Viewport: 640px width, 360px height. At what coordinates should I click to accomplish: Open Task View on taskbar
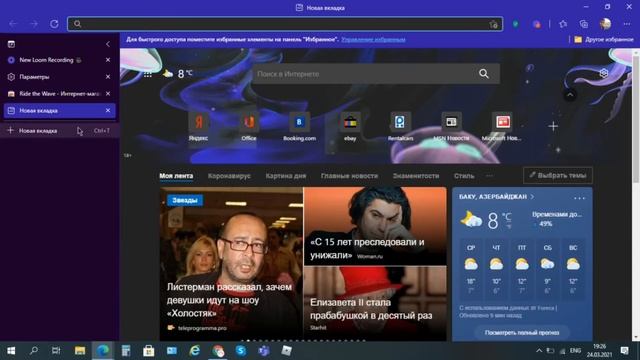coord(56,351)
